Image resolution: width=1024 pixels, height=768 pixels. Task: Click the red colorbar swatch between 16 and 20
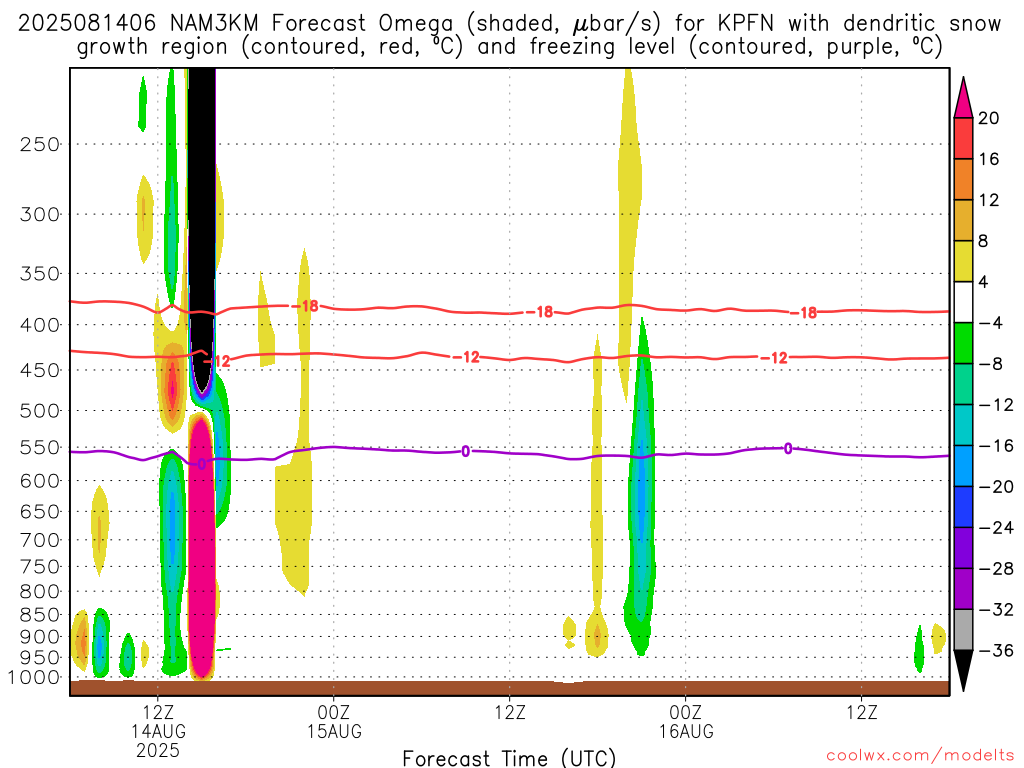click(x=963, y=138)
